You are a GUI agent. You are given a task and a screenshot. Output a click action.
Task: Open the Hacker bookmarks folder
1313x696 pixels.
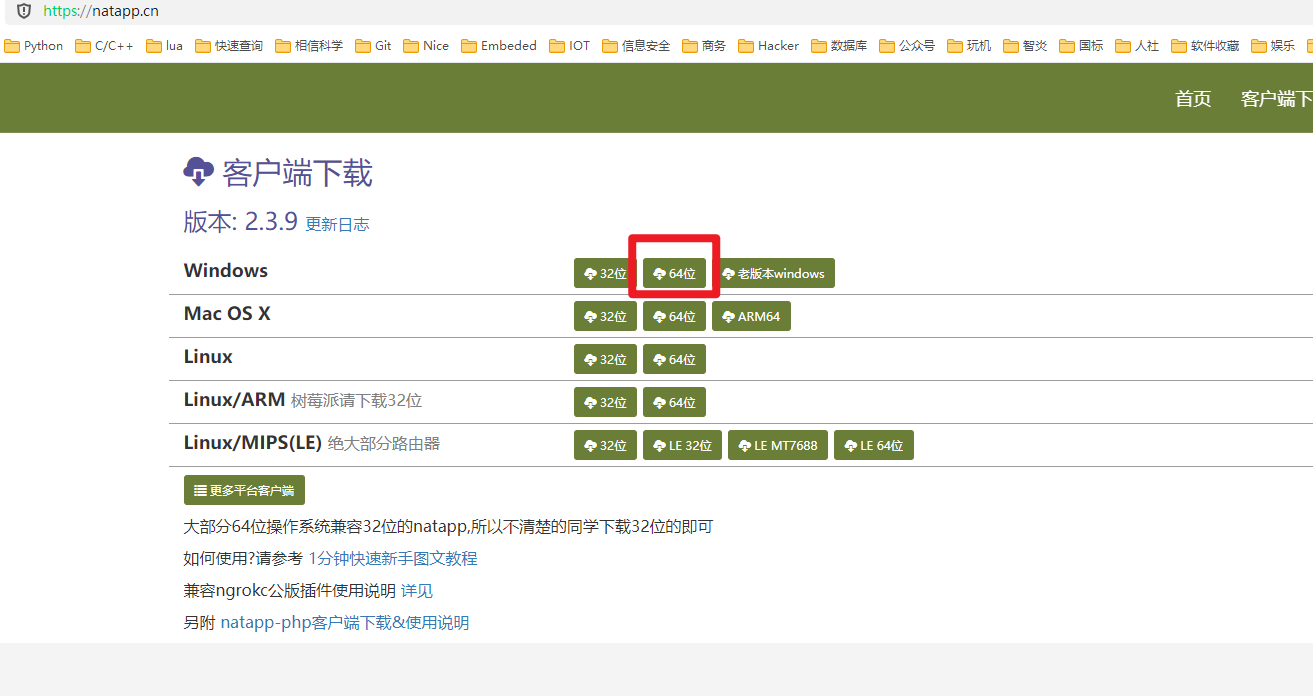769,46
